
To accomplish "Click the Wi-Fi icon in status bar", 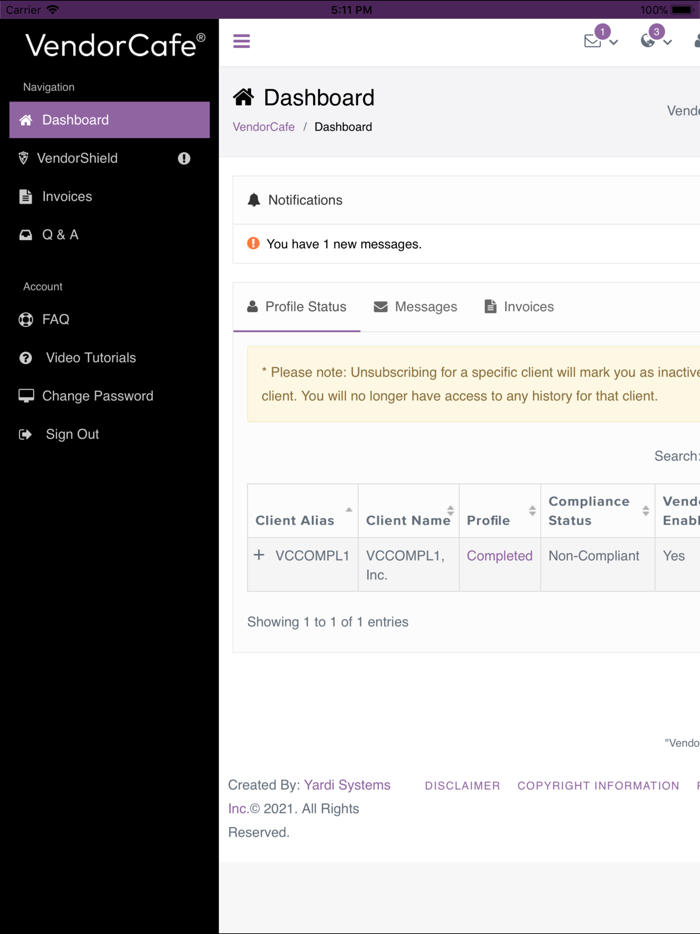I will [x=53, y=10].
